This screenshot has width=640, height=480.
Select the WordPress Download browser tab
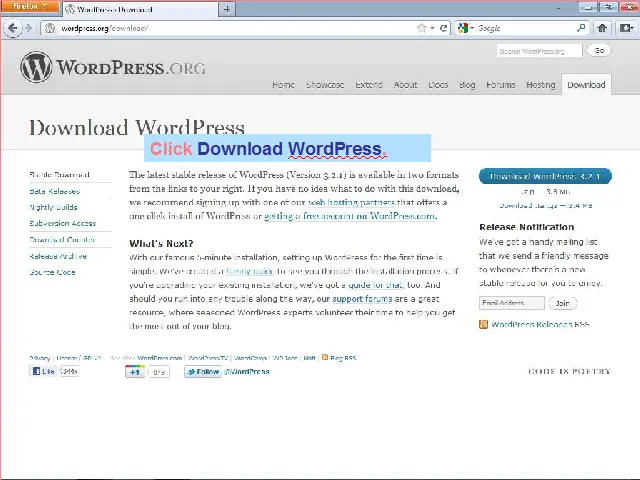click(x=140, y=9)
